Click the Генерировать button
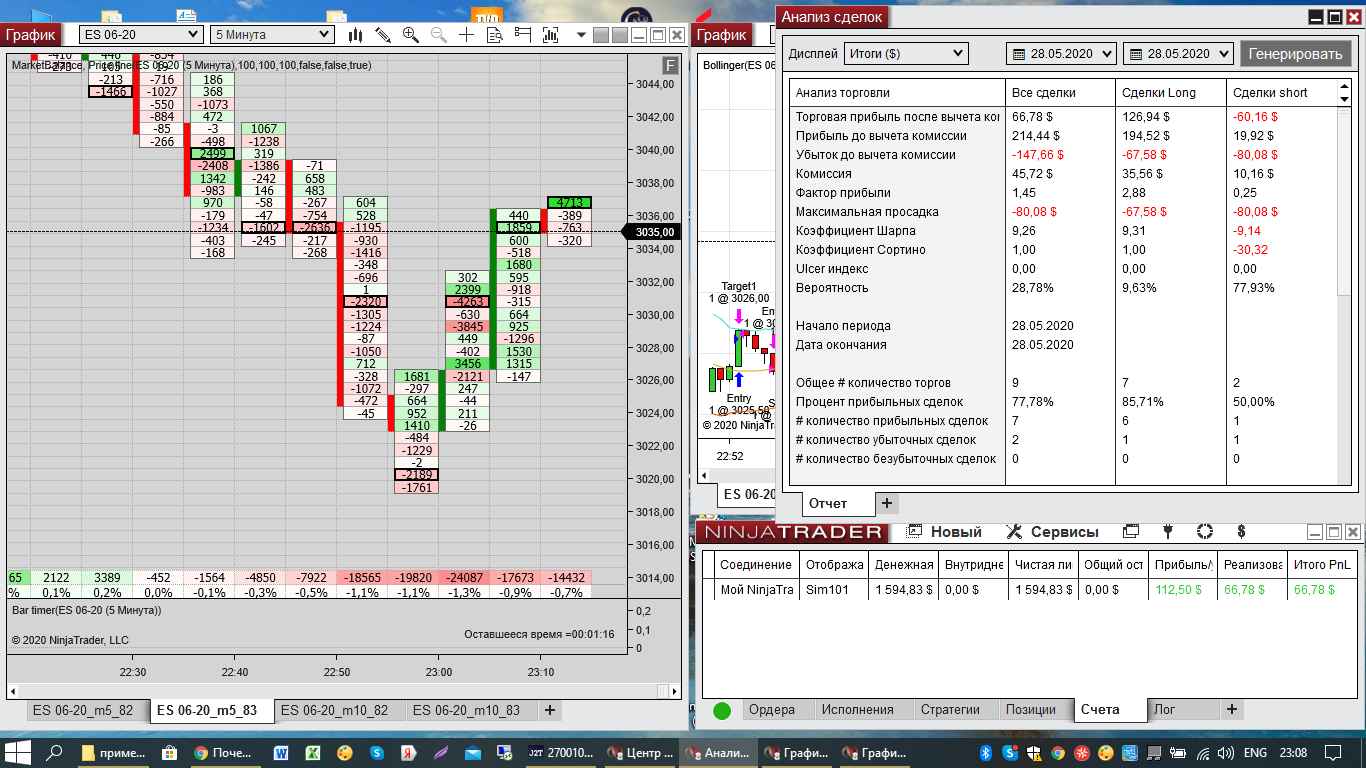 1296,54
